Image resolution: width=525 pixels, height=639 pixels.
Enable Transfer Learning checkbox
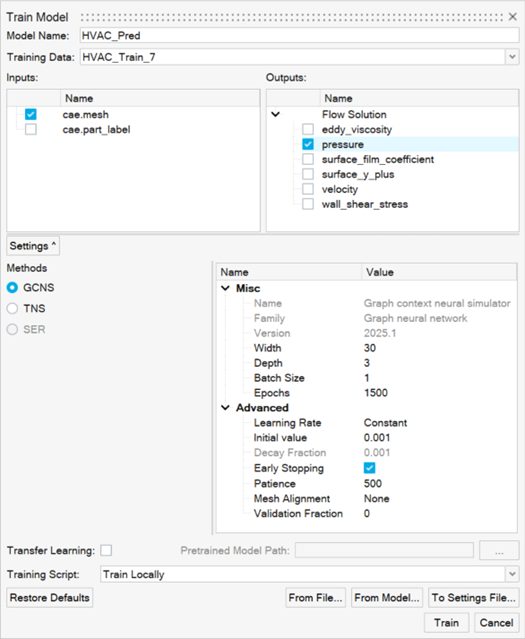point(106,551)
